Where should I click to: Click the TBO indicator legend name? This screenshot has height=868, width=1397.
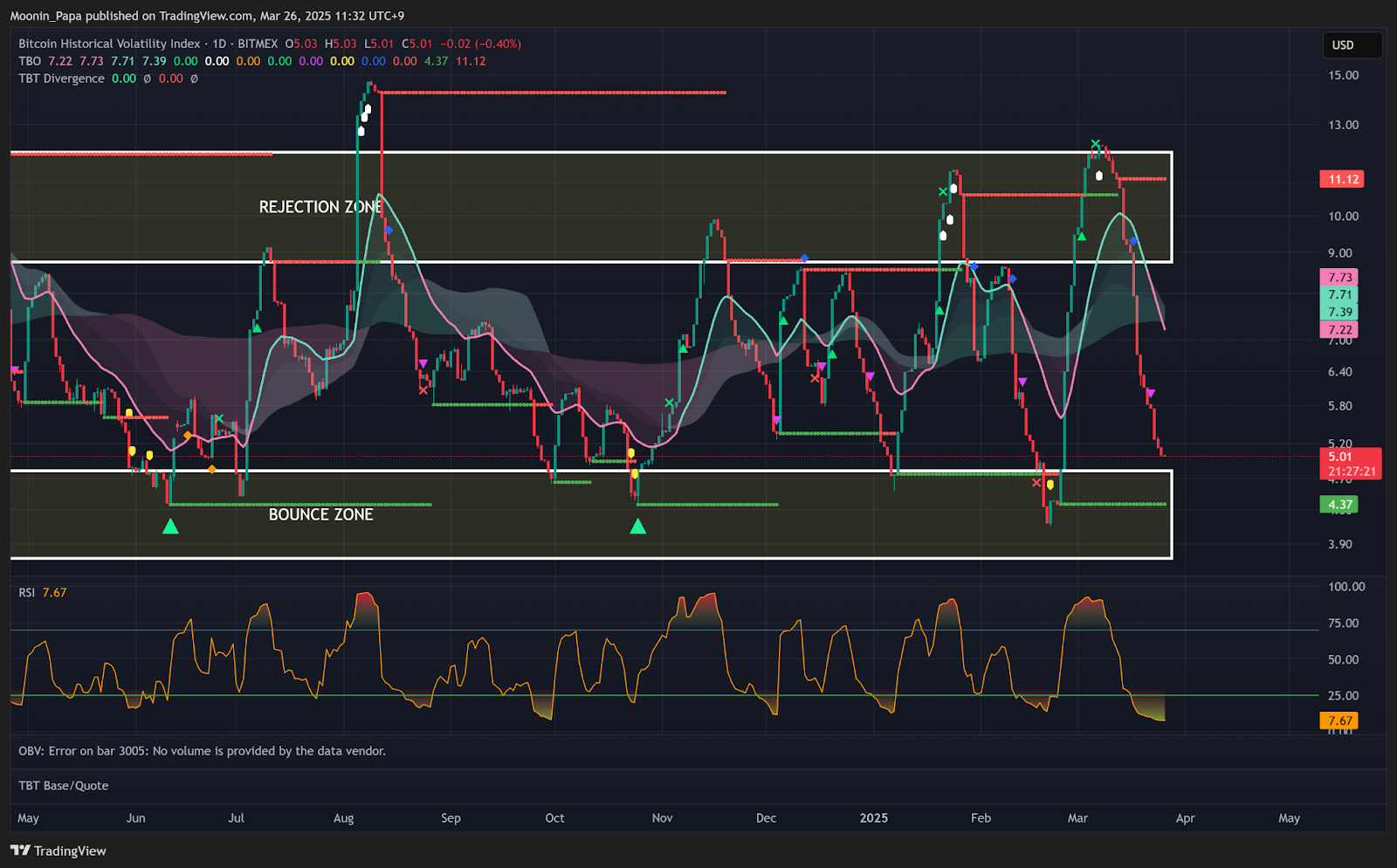(30, 61)
